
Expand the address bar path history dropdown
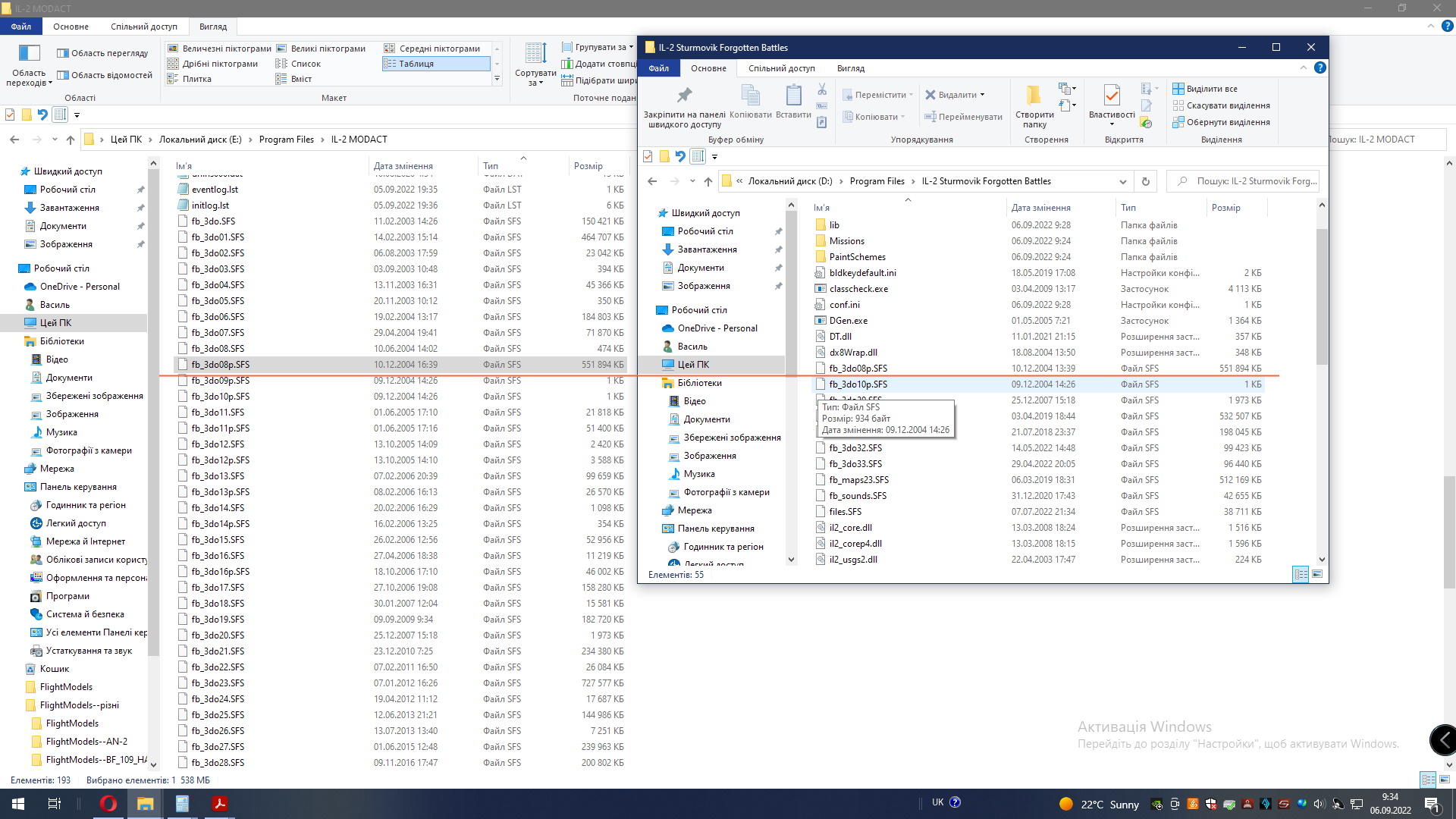pyautogui.click(x=1122, y=181)
